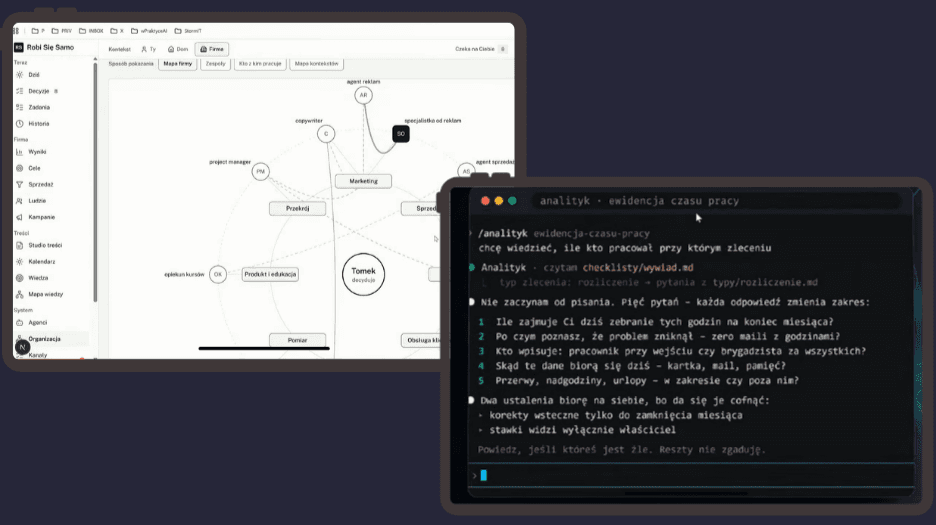936x525 pixels.
Task: Click line stawki widzi wyłącznie właściciel
Action: [x=583, y=430]
